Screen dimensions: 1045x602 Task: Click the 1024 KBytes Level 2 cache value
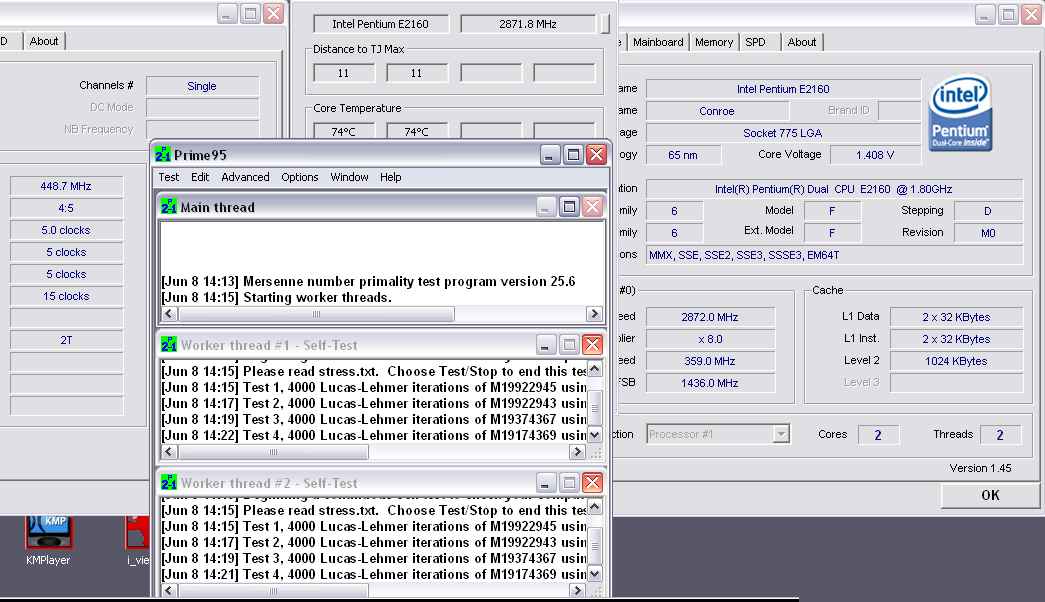point(956,361)
